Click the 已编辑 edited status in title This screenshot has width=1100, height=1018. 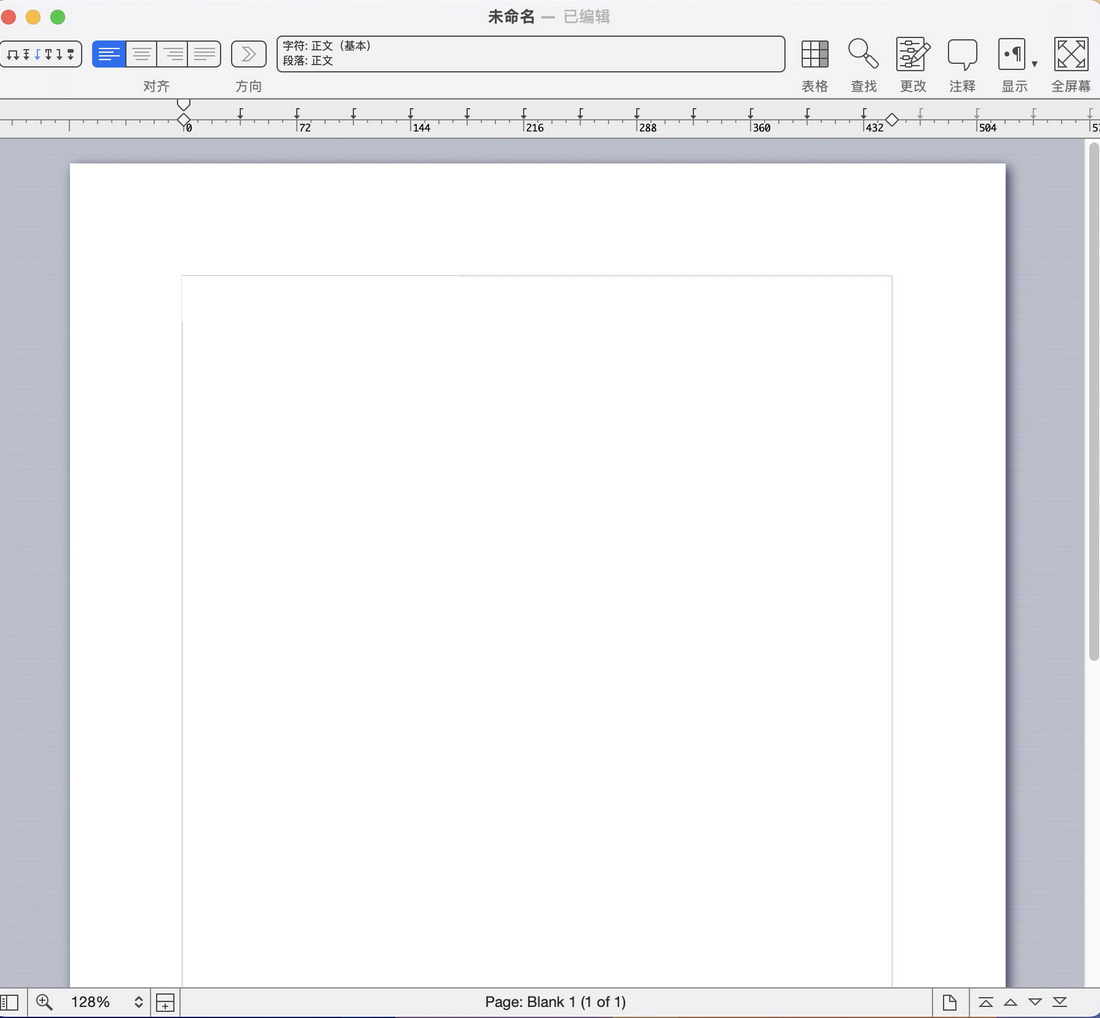tap(586, 17)
